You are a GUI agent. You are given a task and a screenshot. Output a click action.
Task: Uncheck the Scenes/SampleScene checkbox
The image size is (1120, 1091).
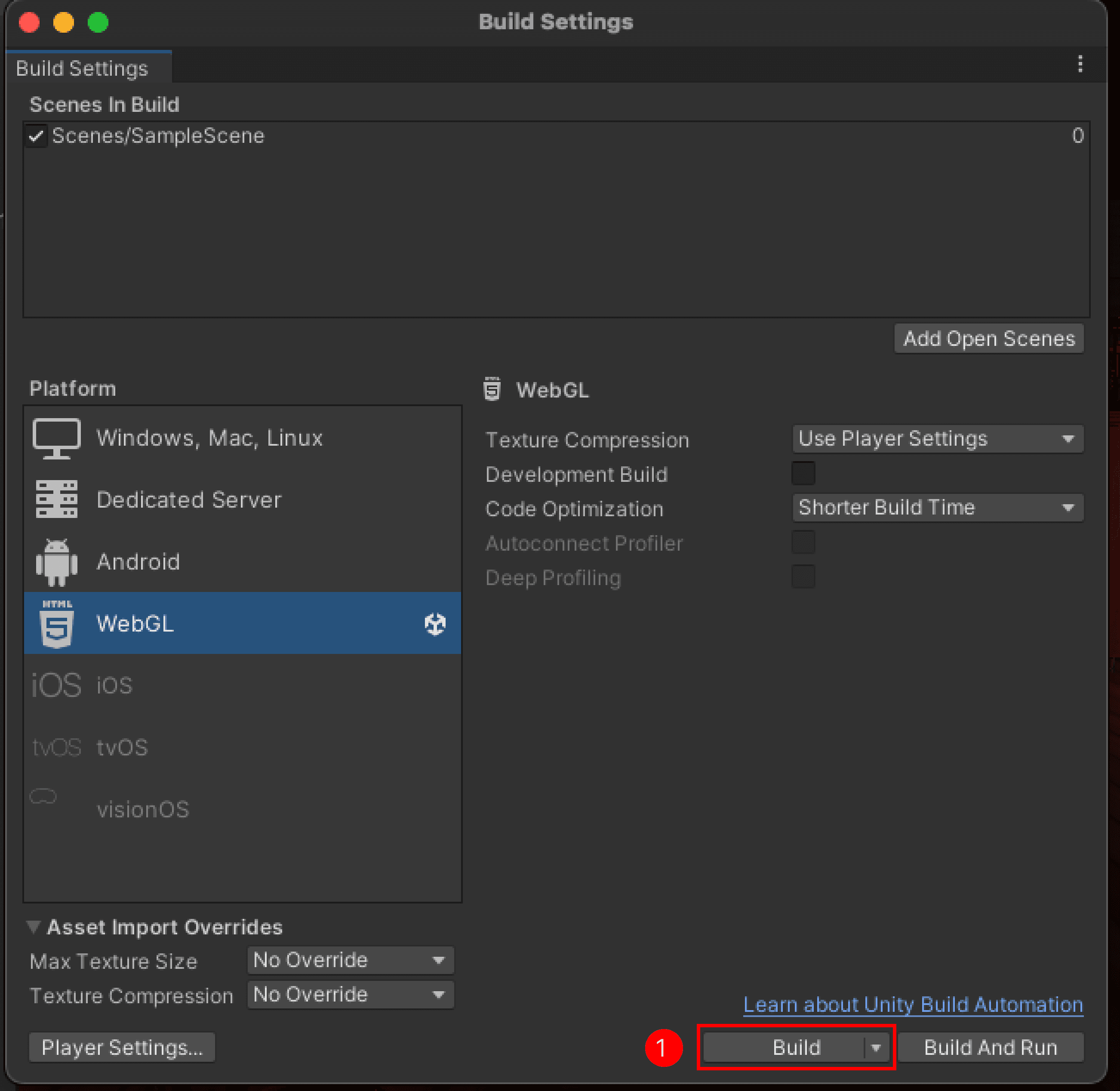point(37,136)
